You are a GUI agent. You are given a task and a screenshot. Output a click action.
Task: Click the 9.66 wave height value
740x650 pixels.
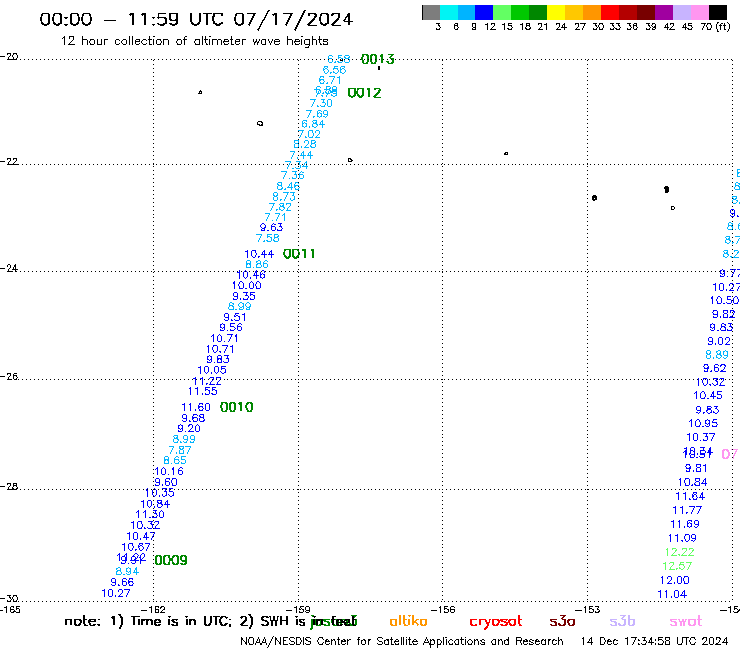click(x=122, y=582)
